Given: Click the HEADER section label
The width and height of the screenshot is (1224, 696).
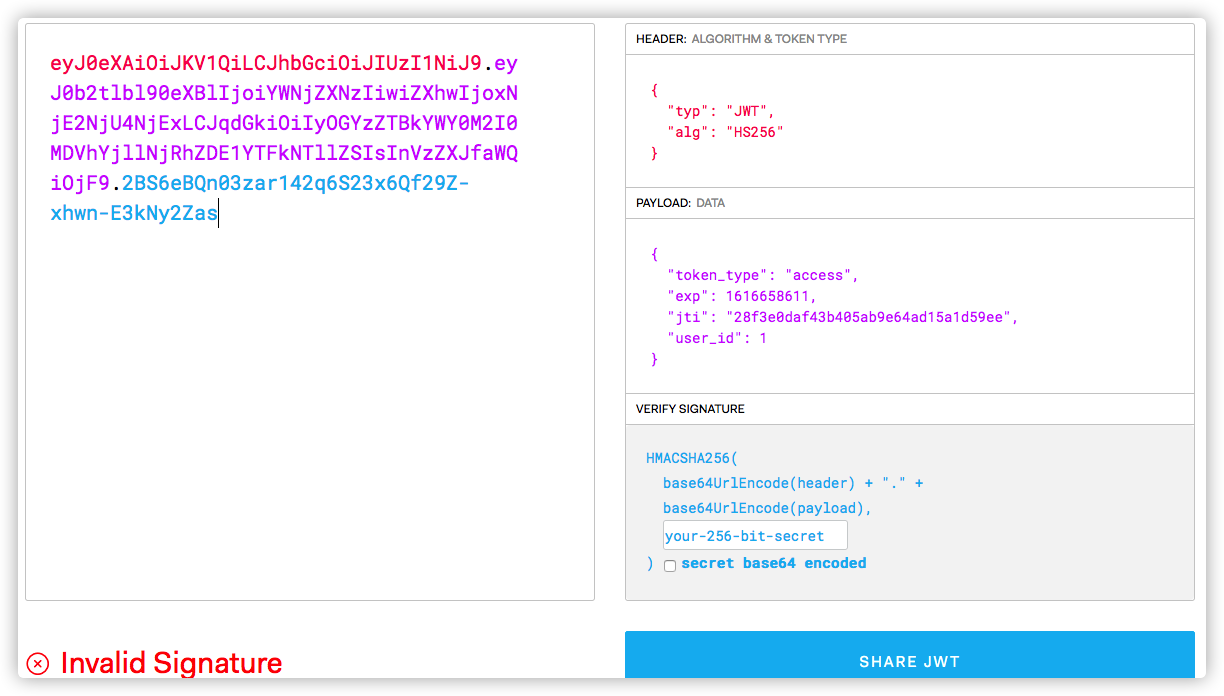Looking at the screenshot, I should [661, 39].
